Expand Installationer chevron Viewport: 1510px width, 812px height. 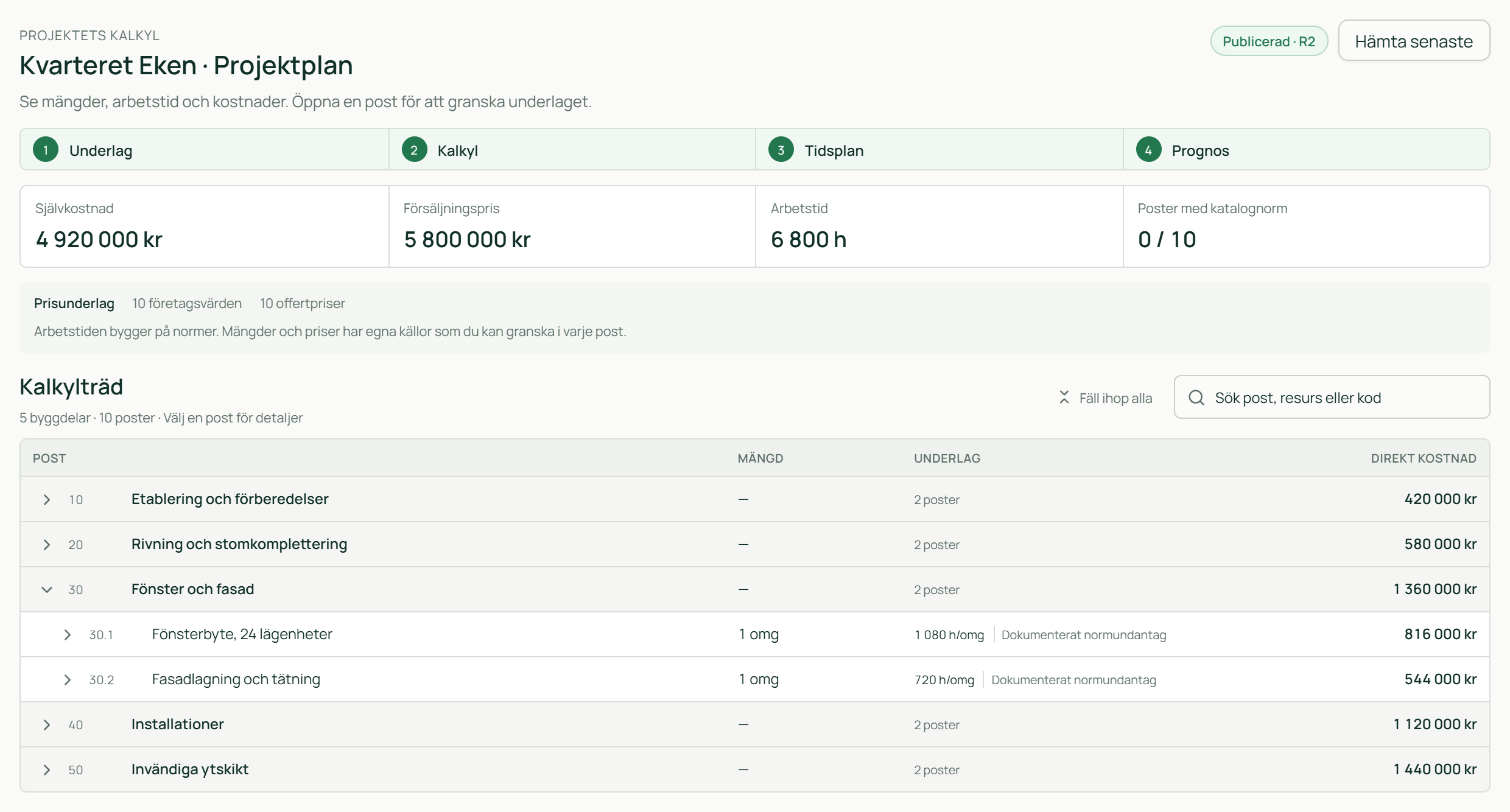click(47, 725)
